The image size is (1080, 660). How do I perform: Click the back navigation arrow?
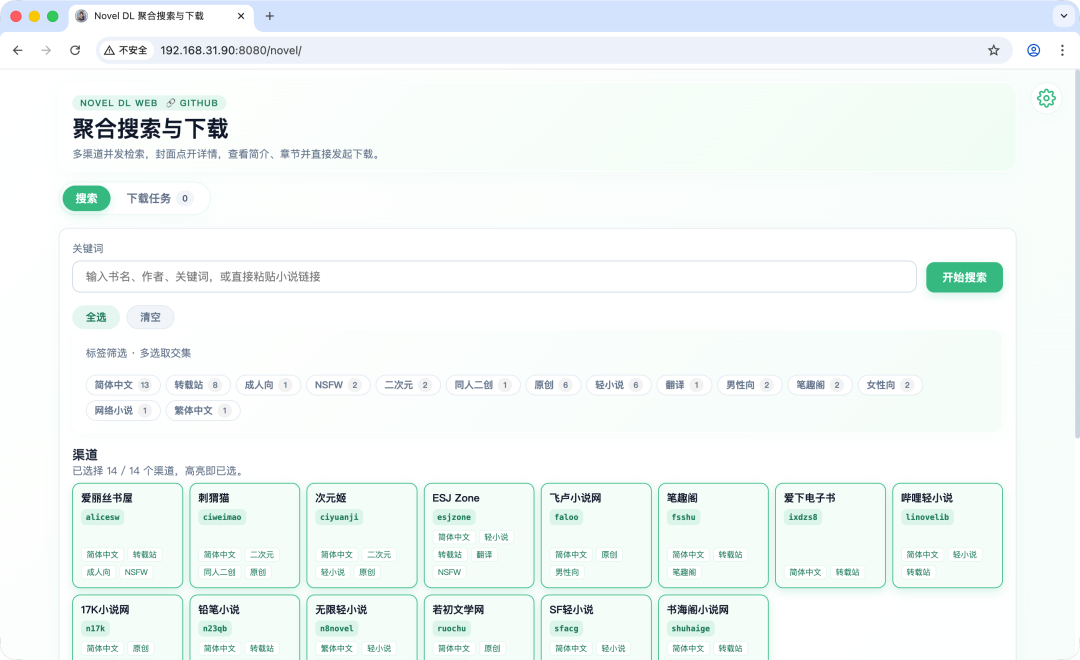[x=18, y=50]
